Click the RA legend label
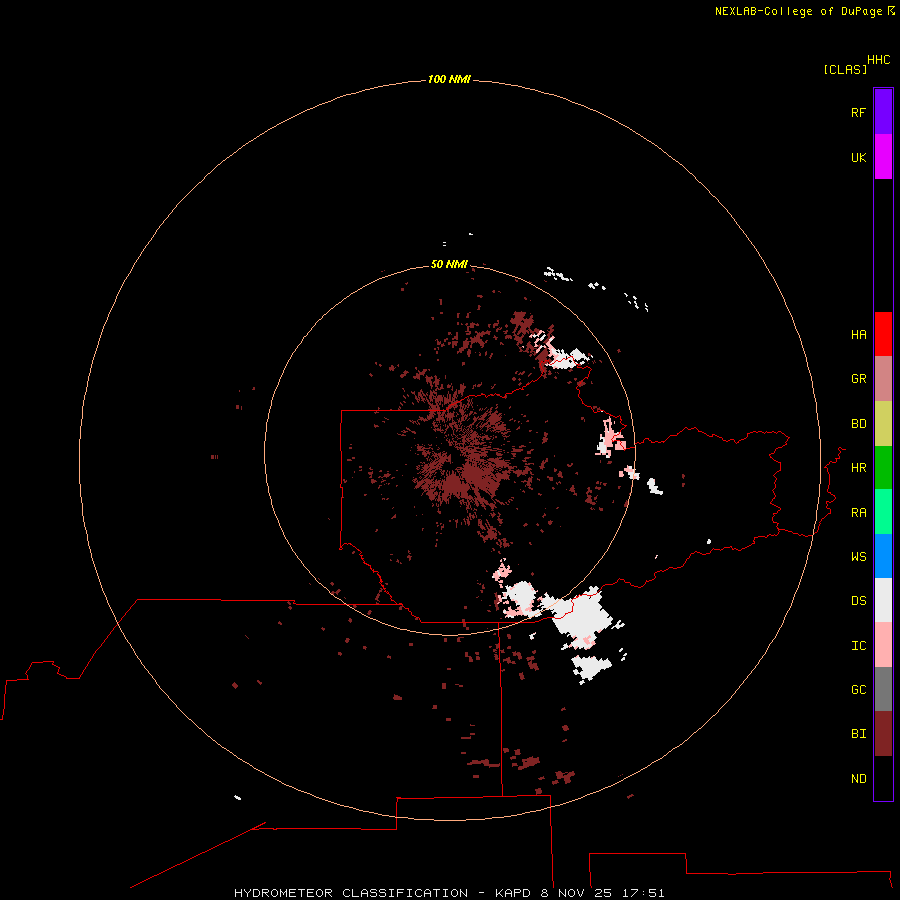 [x=858, y=512]
